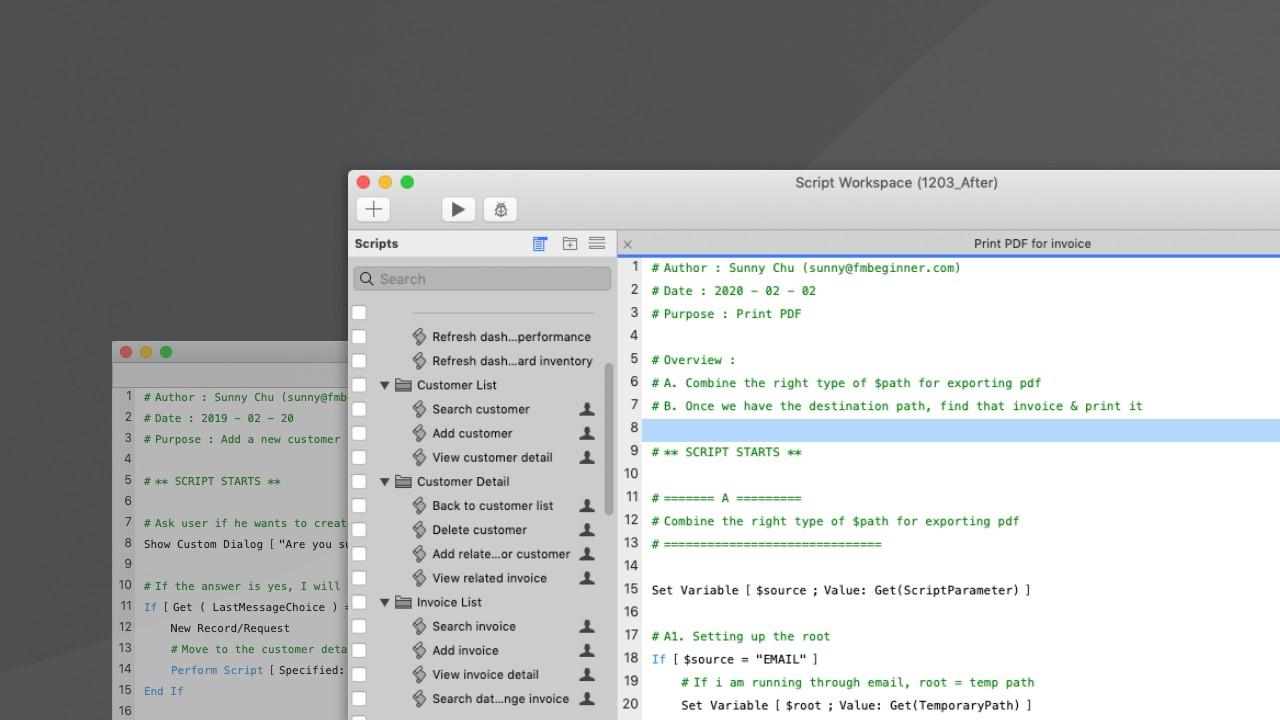Run the script with the play button
Viewport: 1280px width, 720px height.
458,209
